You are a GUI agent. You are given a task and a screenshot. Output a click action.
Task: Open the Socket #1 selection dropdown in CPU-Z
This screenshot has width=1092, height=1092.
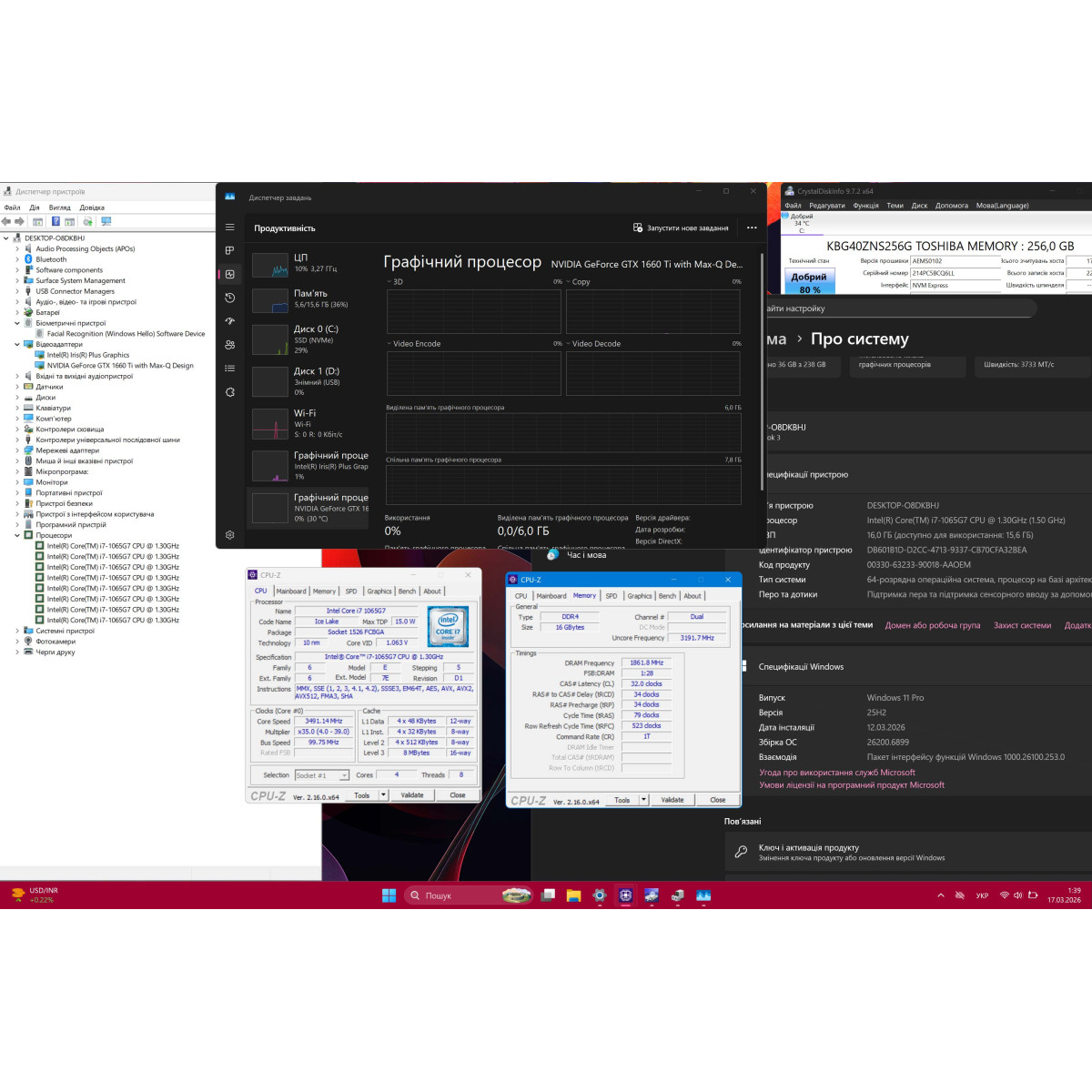click(x=322, y=775)
